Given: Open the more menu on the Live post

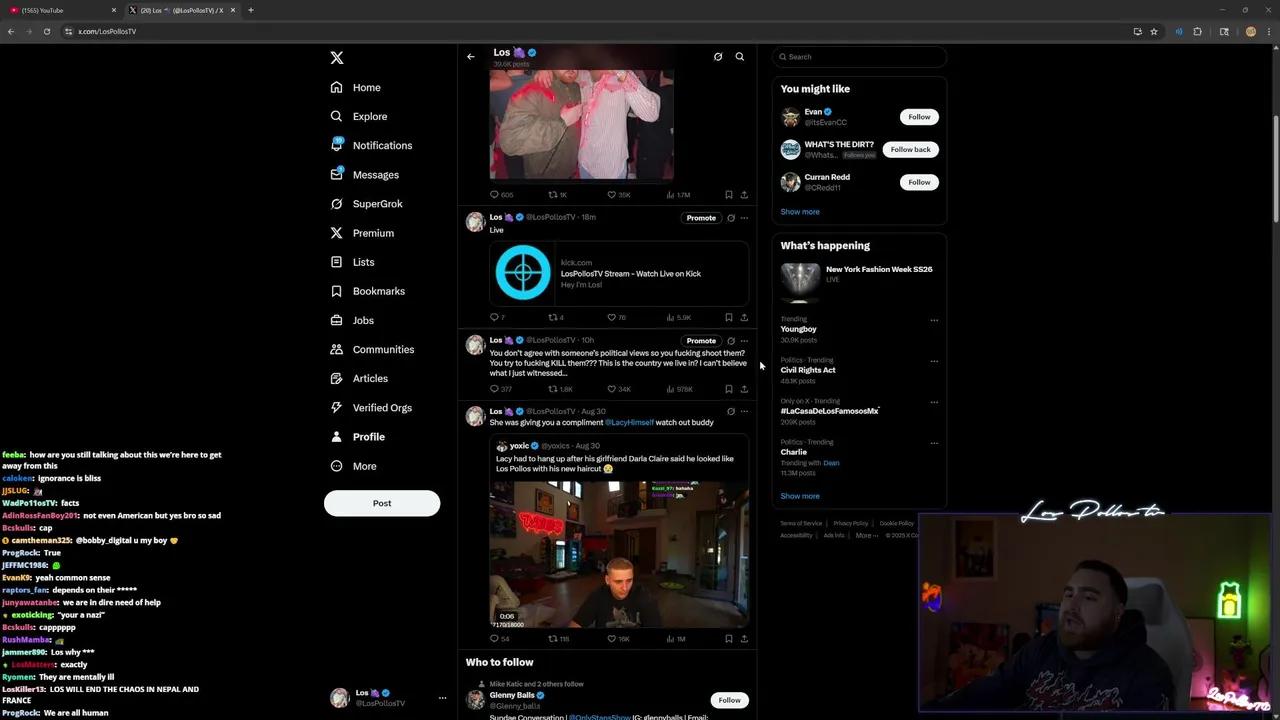Looking at the screenshot, I should click(x=744, y=218).
